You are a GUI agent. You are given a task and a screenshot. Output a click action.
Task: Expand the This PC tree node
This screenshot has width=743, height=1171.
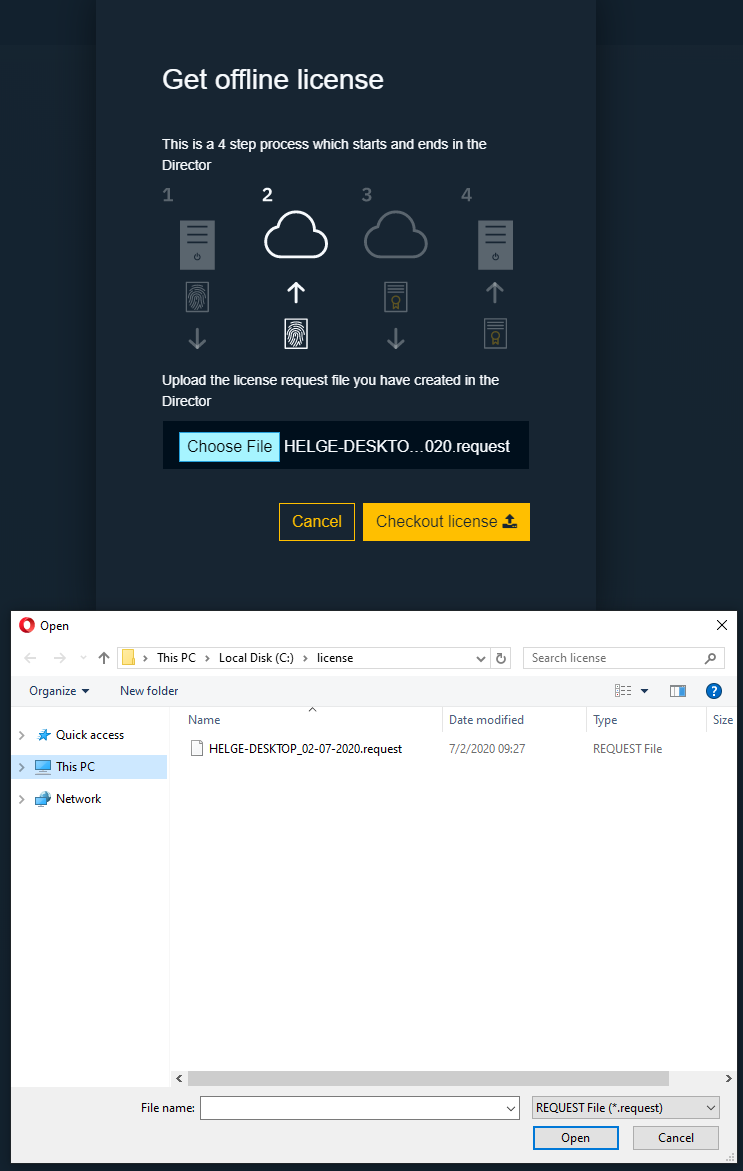tap(22, 766)
